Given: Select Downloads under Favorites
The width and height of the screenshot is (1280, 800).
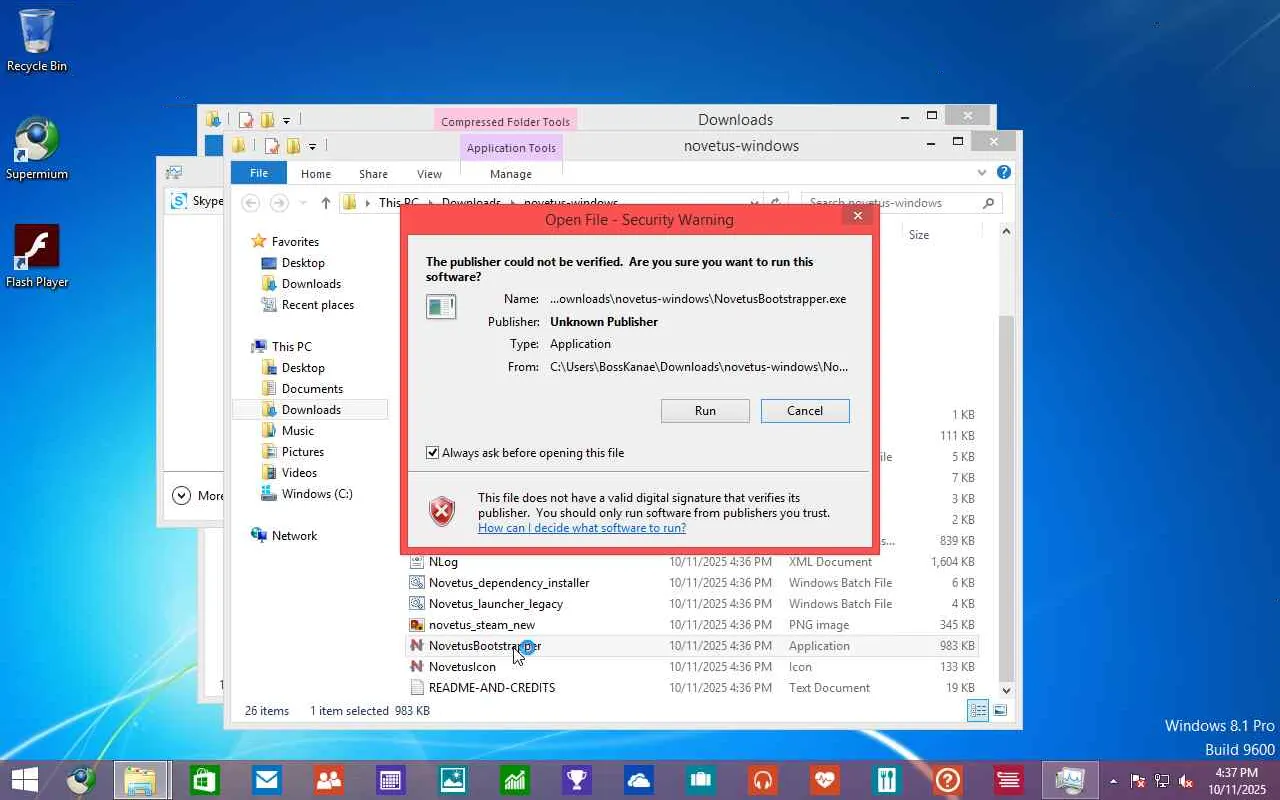Looking at the screenshot, I should tap(311, 284).
